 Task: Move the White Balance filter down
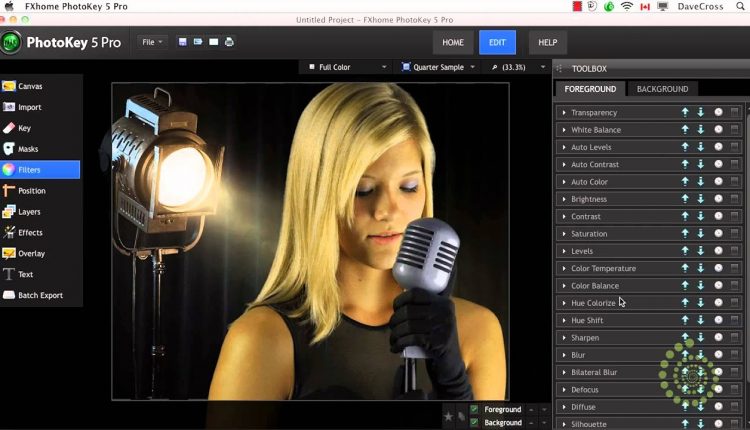point(701,129)
